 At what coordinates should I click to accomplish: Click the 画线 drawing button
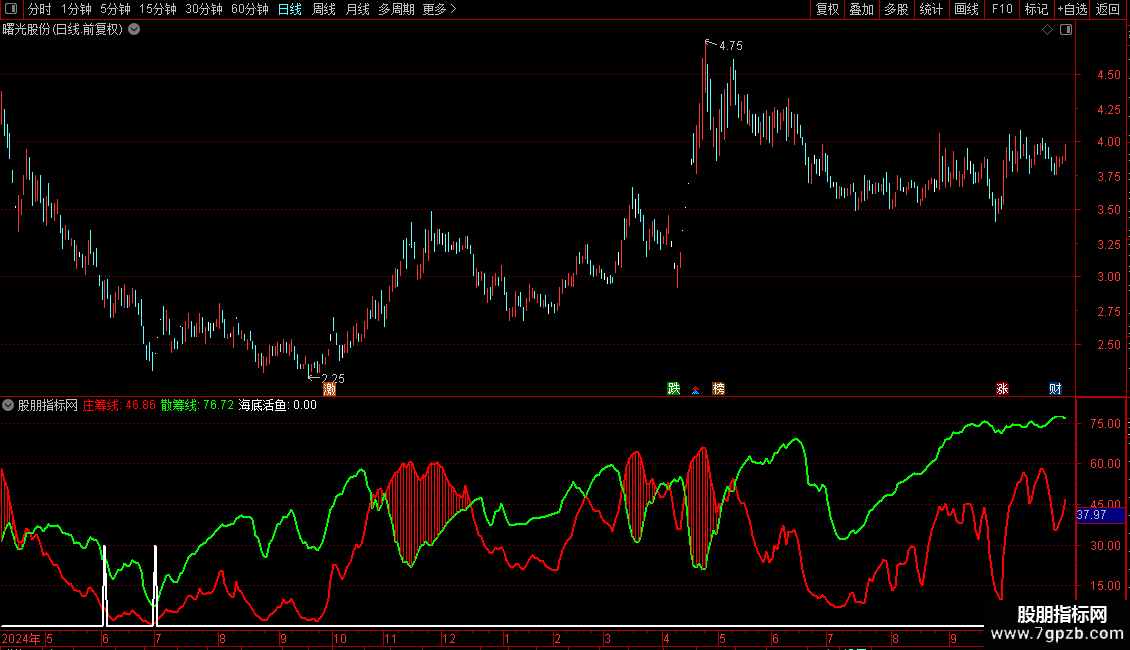966,9
